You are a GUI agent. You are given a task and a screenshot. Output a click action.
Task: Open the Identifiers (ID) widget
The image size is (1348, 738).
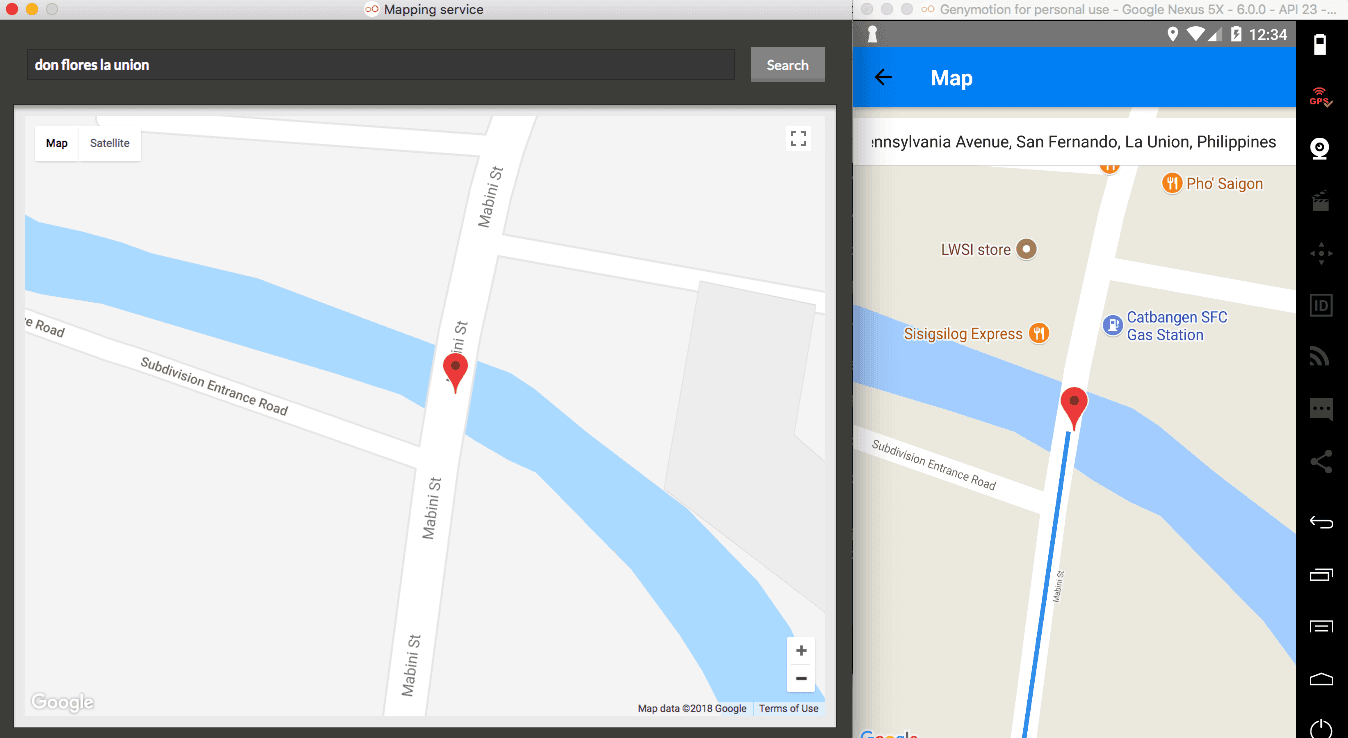pyautogui.click(x=1320, y=305)
